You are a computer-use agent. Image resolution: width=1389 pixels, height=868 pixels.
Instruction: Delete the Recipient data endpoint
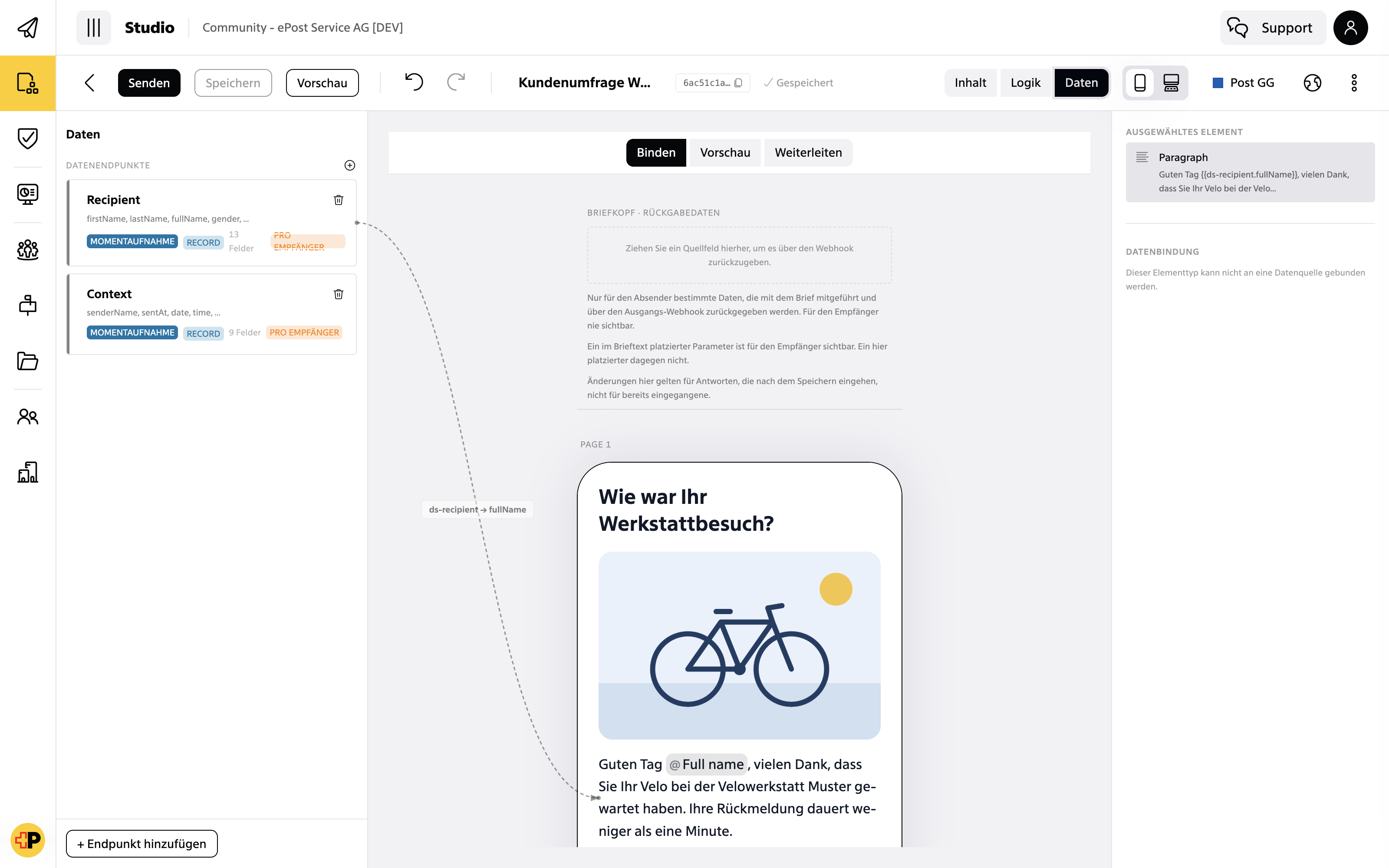(339, 200)
